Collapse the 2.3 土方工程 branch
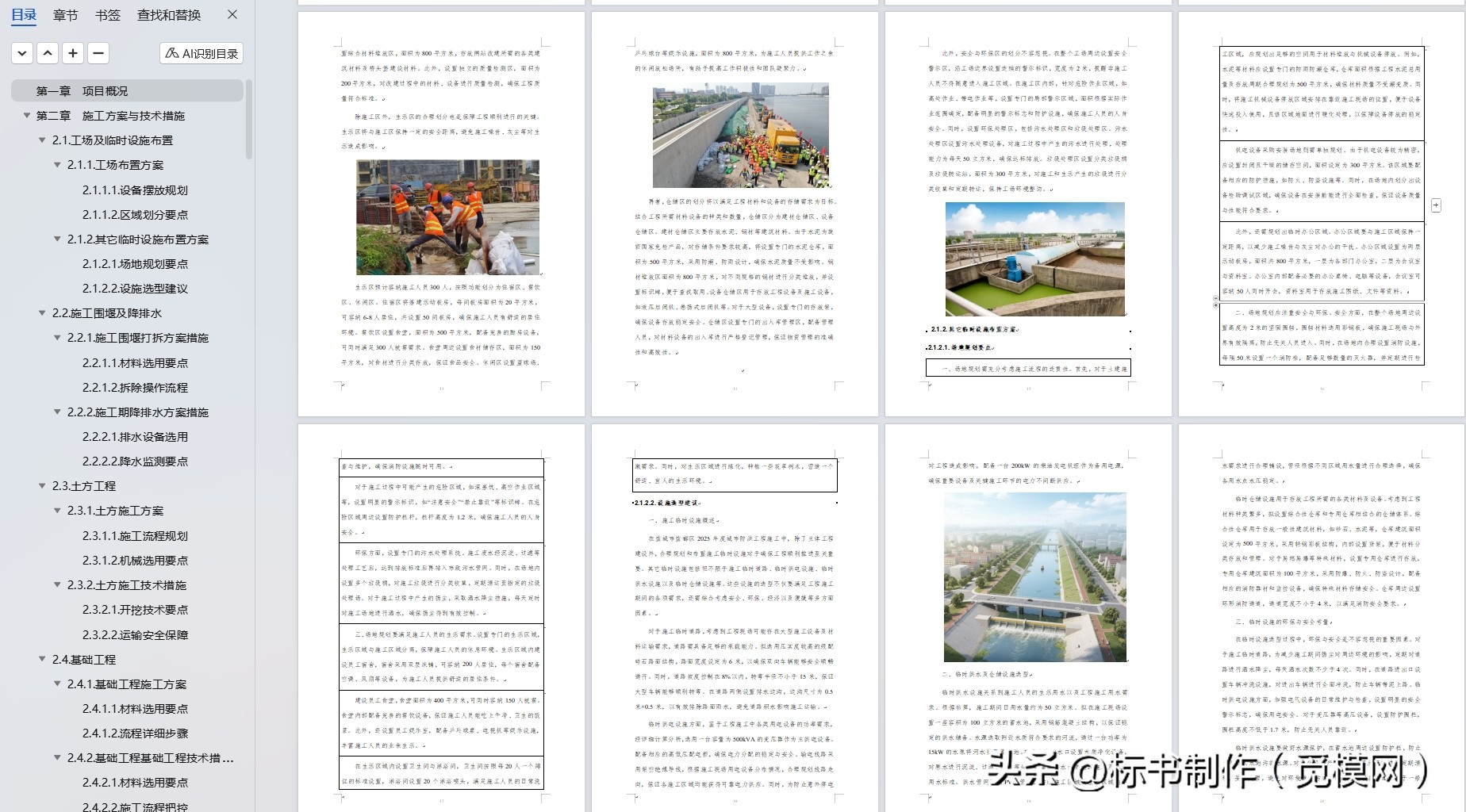Screen dimensions: 1466x812 click(41, 485)
